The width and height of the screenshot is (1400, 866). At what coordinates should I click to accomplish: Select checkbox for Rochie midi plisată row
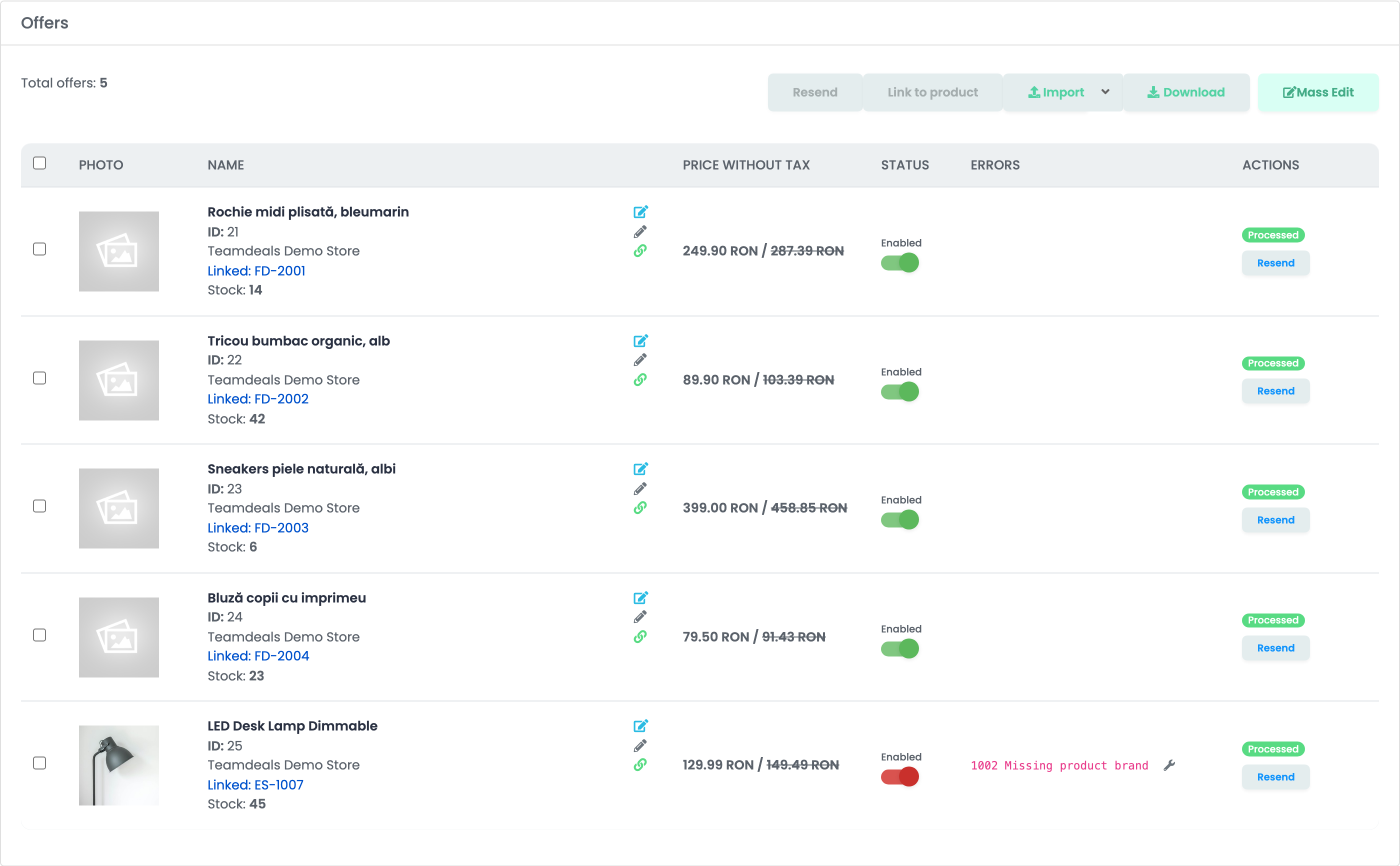tap(39, 249)
